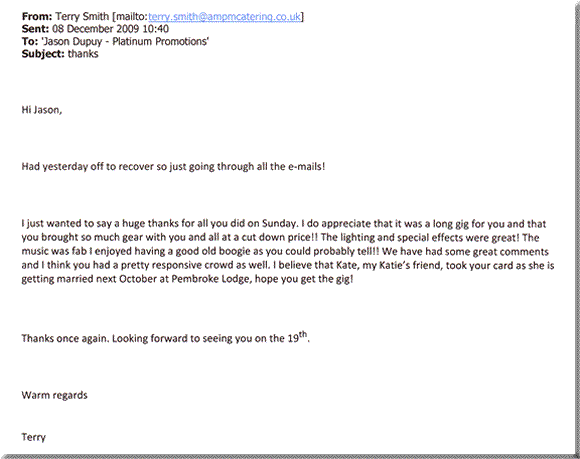Open the terry.smith@ampmcatering.co.uk email link

point(225,17)
